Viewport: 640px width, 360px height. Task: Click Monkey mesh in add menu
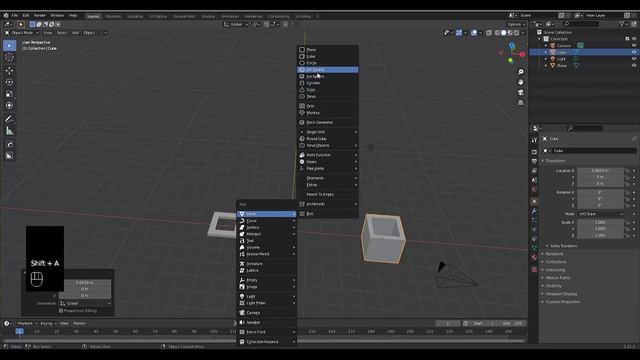pos(328,113)
